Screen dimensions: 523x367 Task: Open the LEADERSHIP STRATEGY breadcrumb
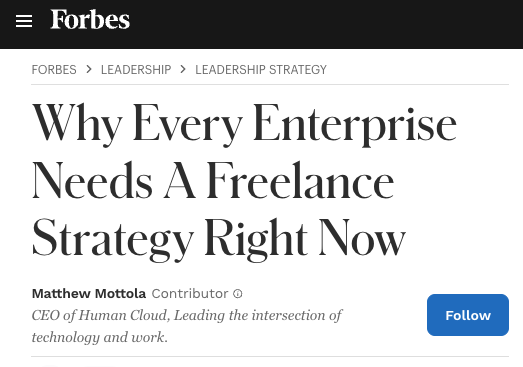click(x=261, y=70)
